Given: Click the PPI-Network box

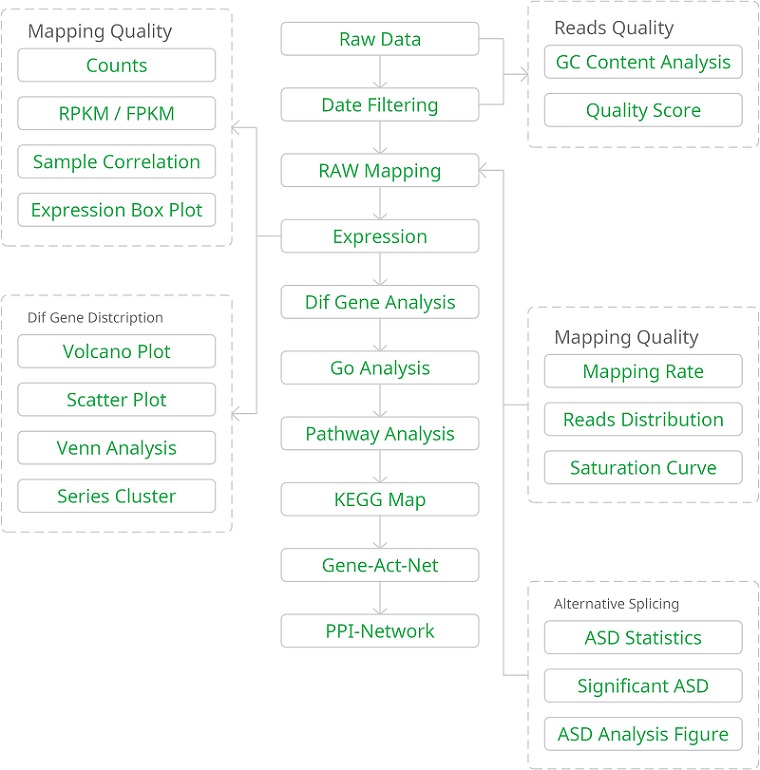Looking at the screenshot, I should 380,631.
